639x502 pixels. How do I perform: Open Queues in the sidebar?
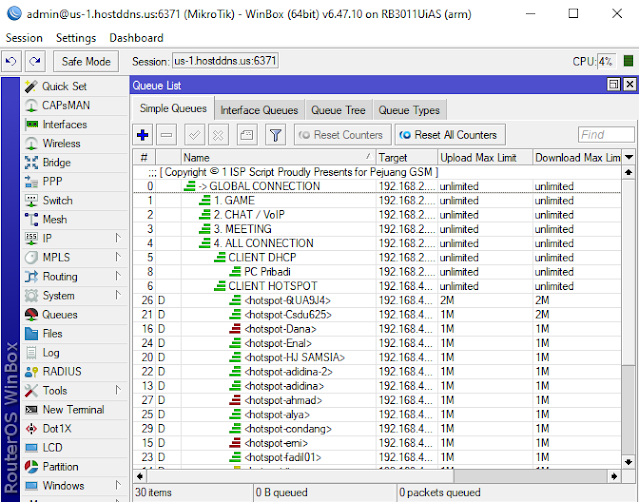coord(59,315)
